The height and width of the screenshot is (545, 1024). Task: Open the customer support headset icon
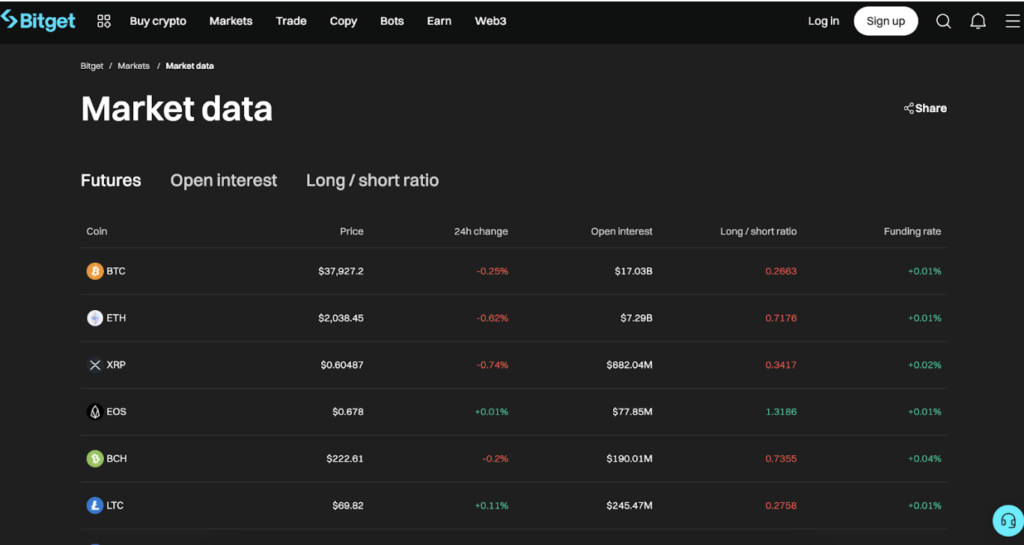(1007, 521)
